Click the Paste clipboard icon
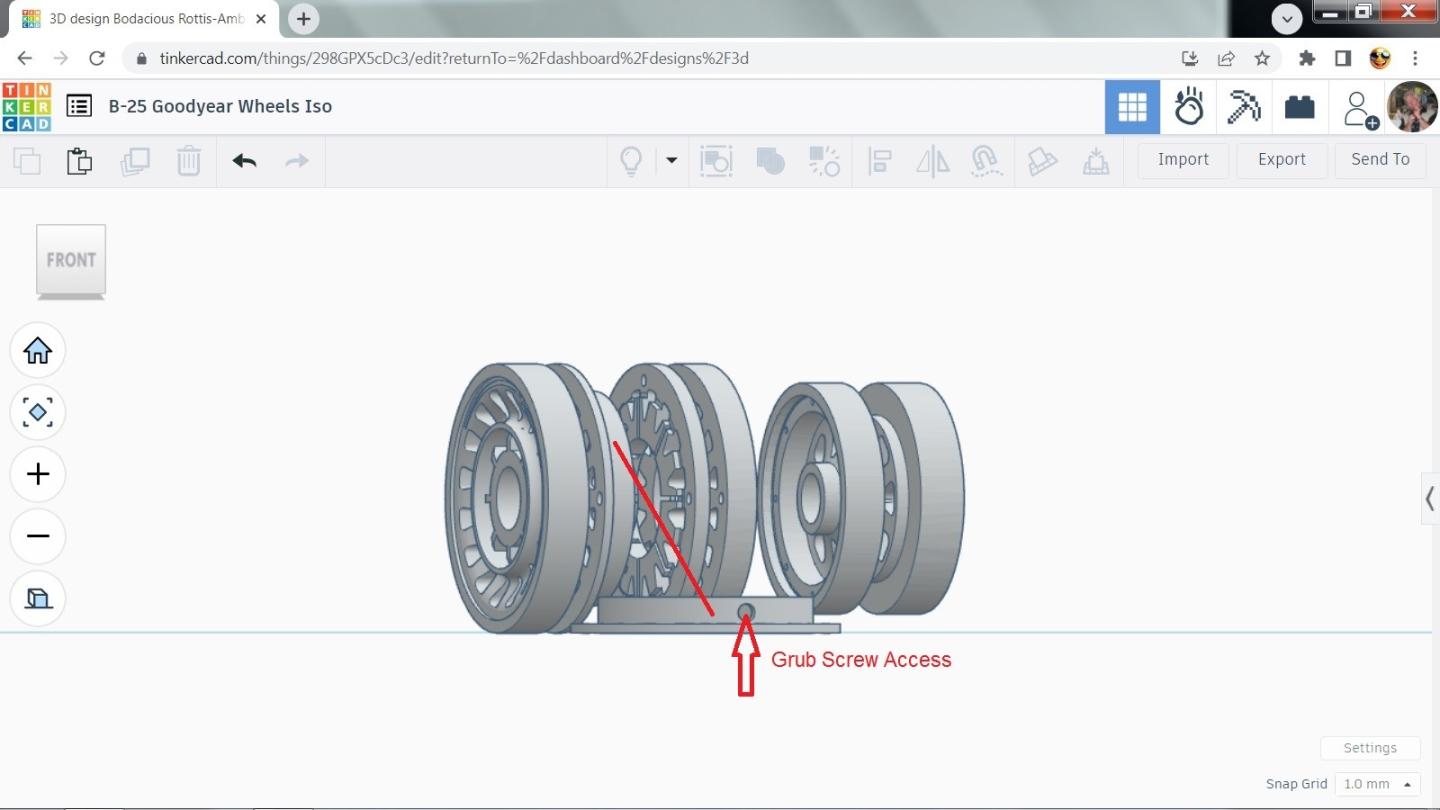 point(80,160)
